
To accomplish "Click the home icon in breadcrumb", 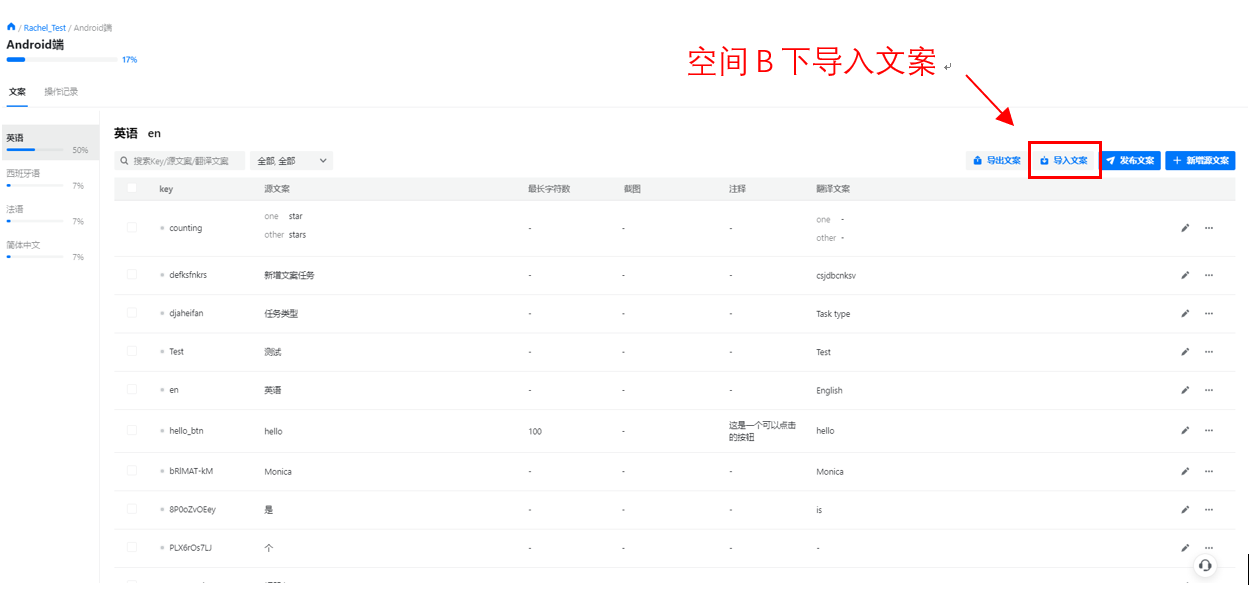I will [x=11, y=27].
